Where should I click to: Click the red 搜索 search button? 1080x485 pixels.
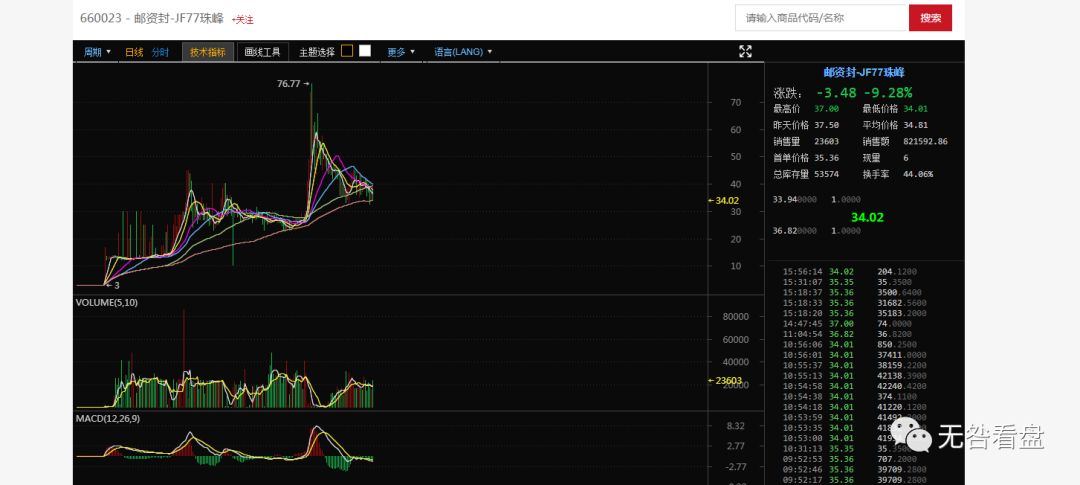pos(931,18)
